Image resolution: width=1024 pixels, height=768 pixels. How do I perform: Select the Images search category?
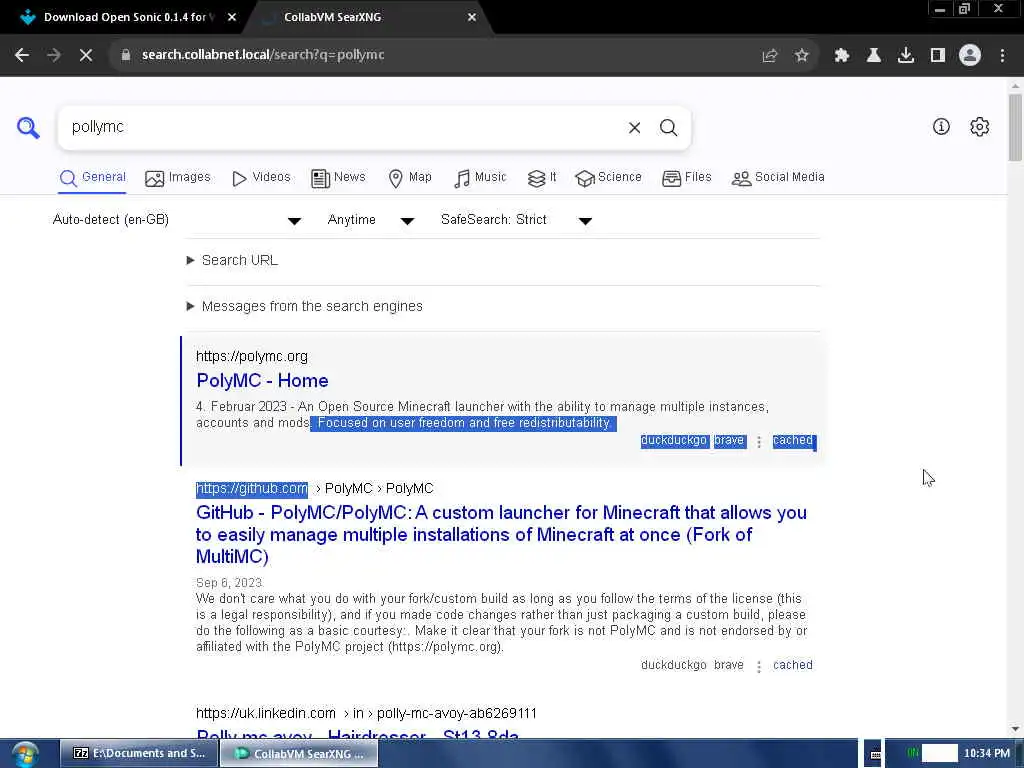click(x=178, y=178)
